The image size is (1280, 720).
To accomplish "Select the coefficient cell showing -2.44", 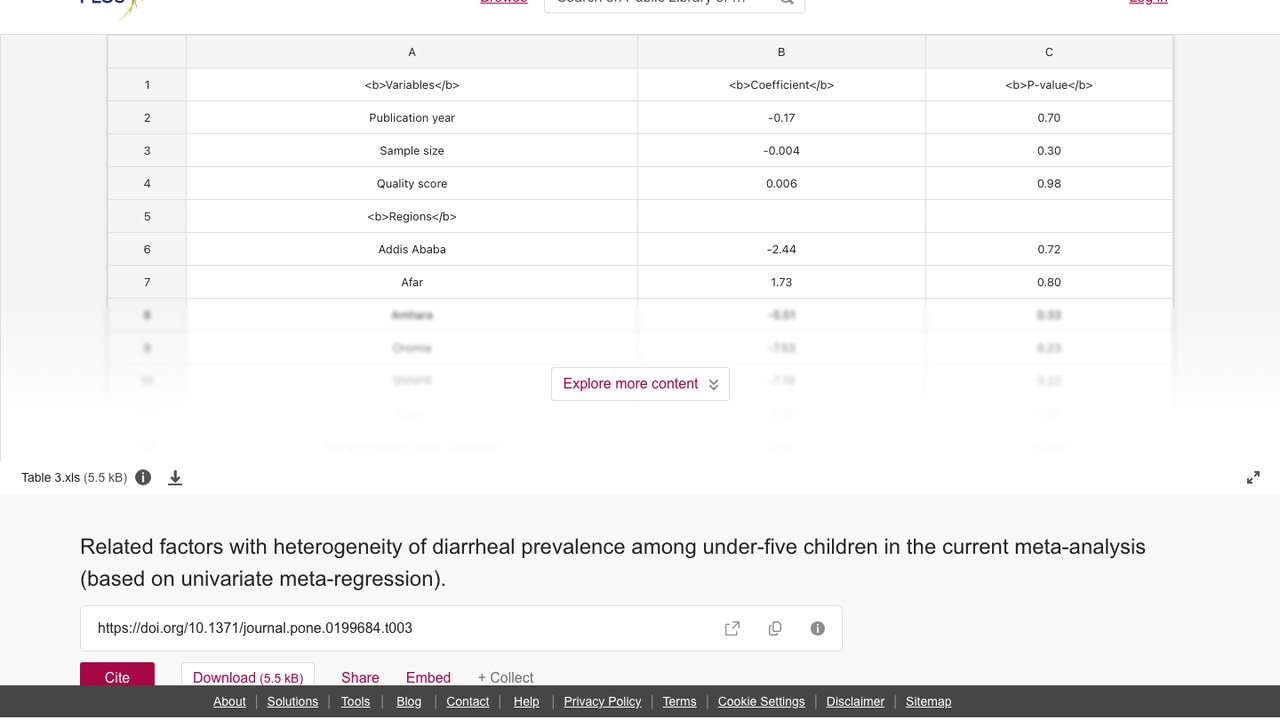I will (782, 250).
